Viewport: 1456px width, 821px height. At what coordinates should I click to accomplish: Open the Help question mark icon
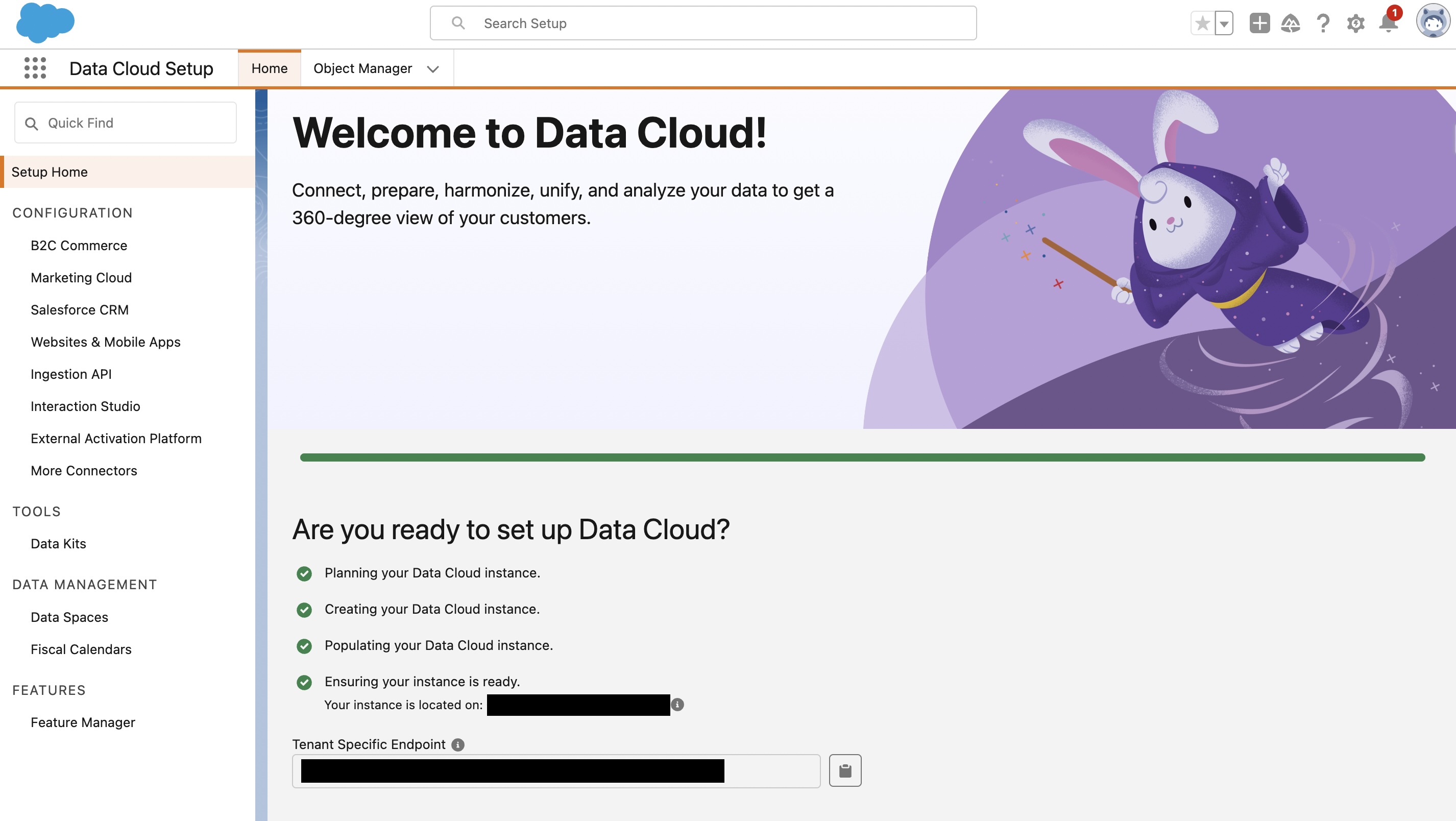click(1323, 23)
